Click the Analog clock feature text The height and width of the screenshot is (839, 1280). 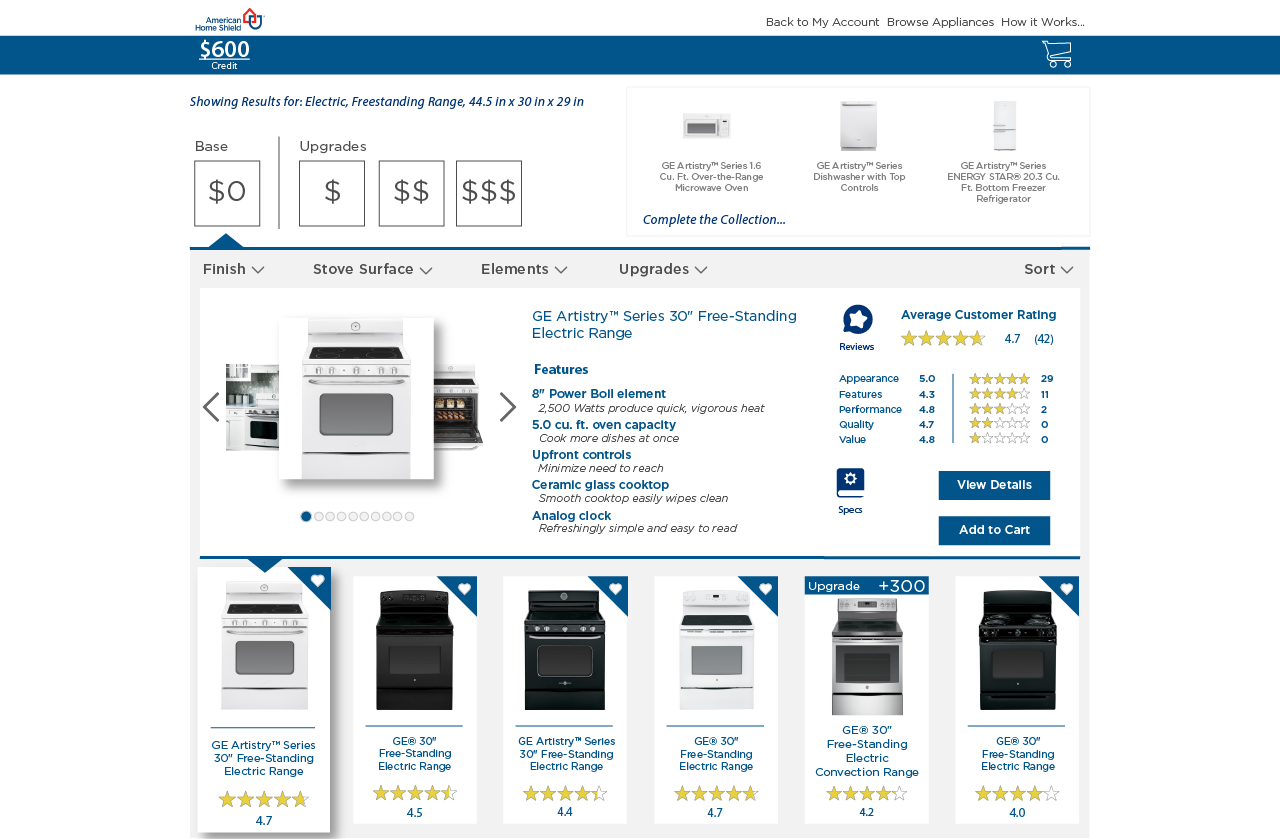571,516
